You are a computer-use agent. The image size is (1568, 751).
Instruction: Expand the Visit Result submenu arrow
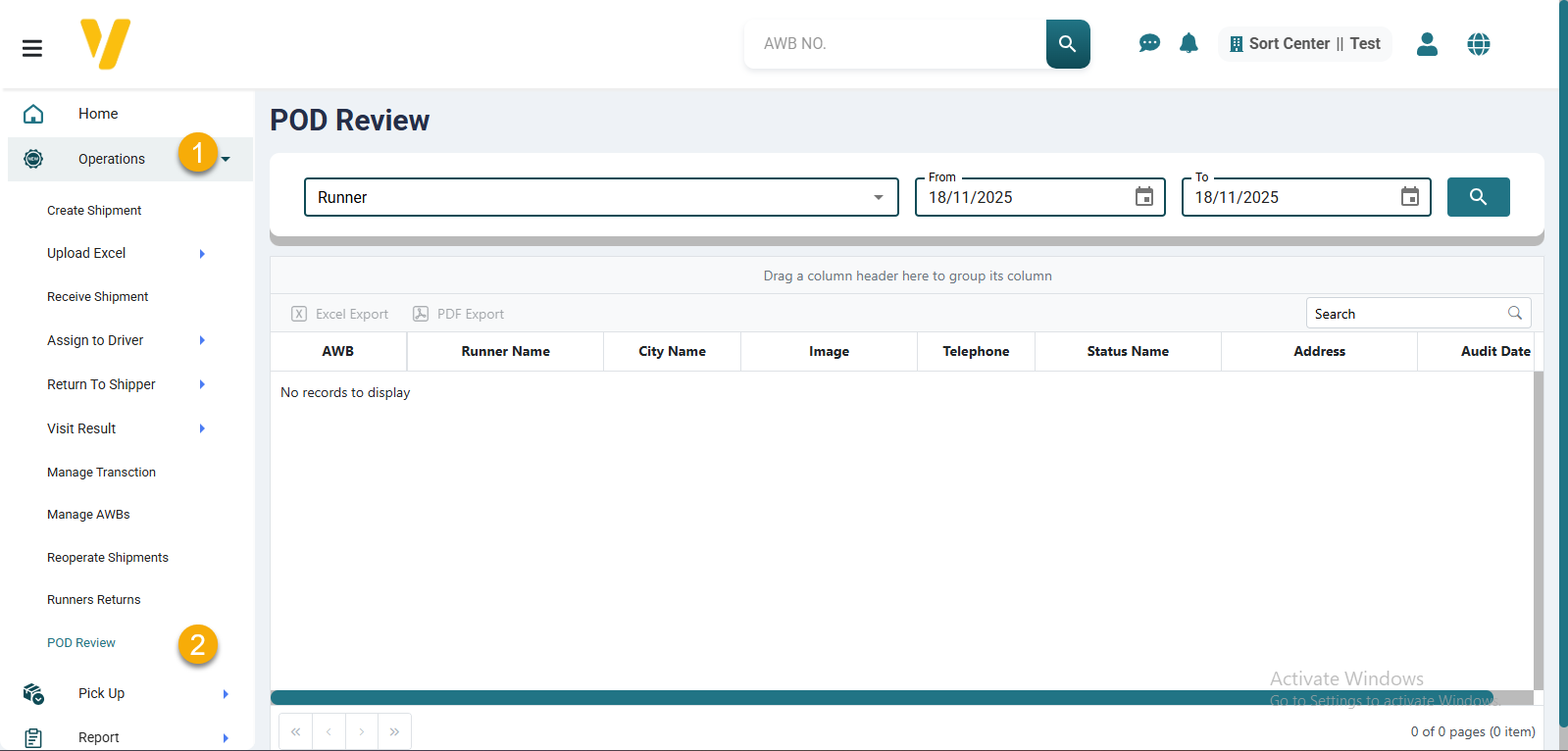(x=202, y=428)
